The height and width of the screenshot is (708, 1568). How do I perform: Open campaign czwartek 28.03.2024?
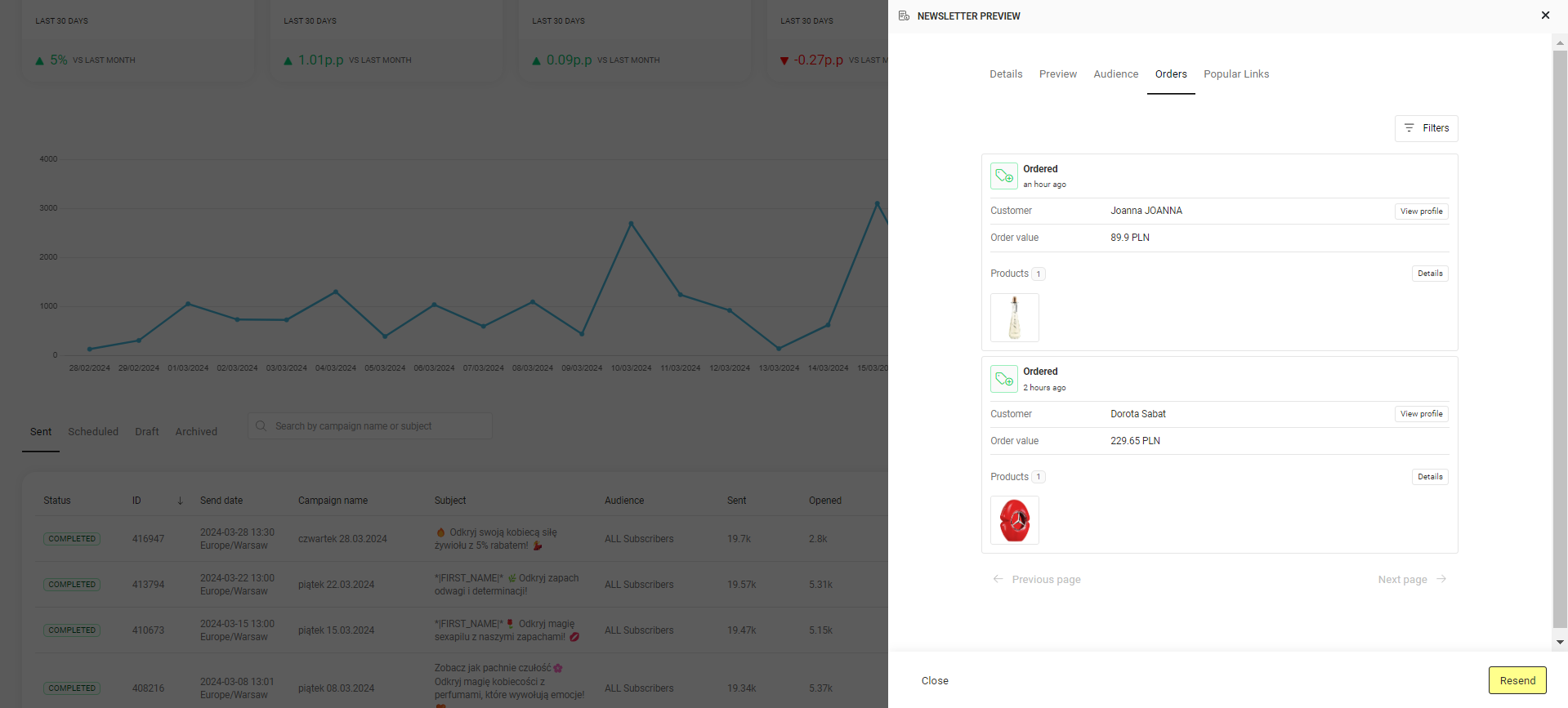point(342,539)
